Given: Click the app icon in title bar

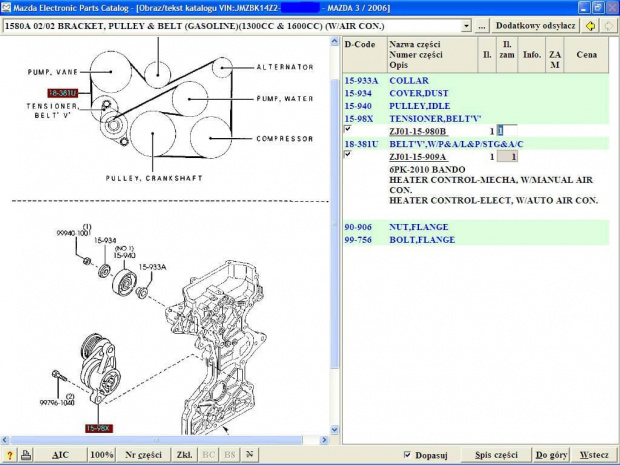Looking at the screenshot, I should tap(6, 8).
